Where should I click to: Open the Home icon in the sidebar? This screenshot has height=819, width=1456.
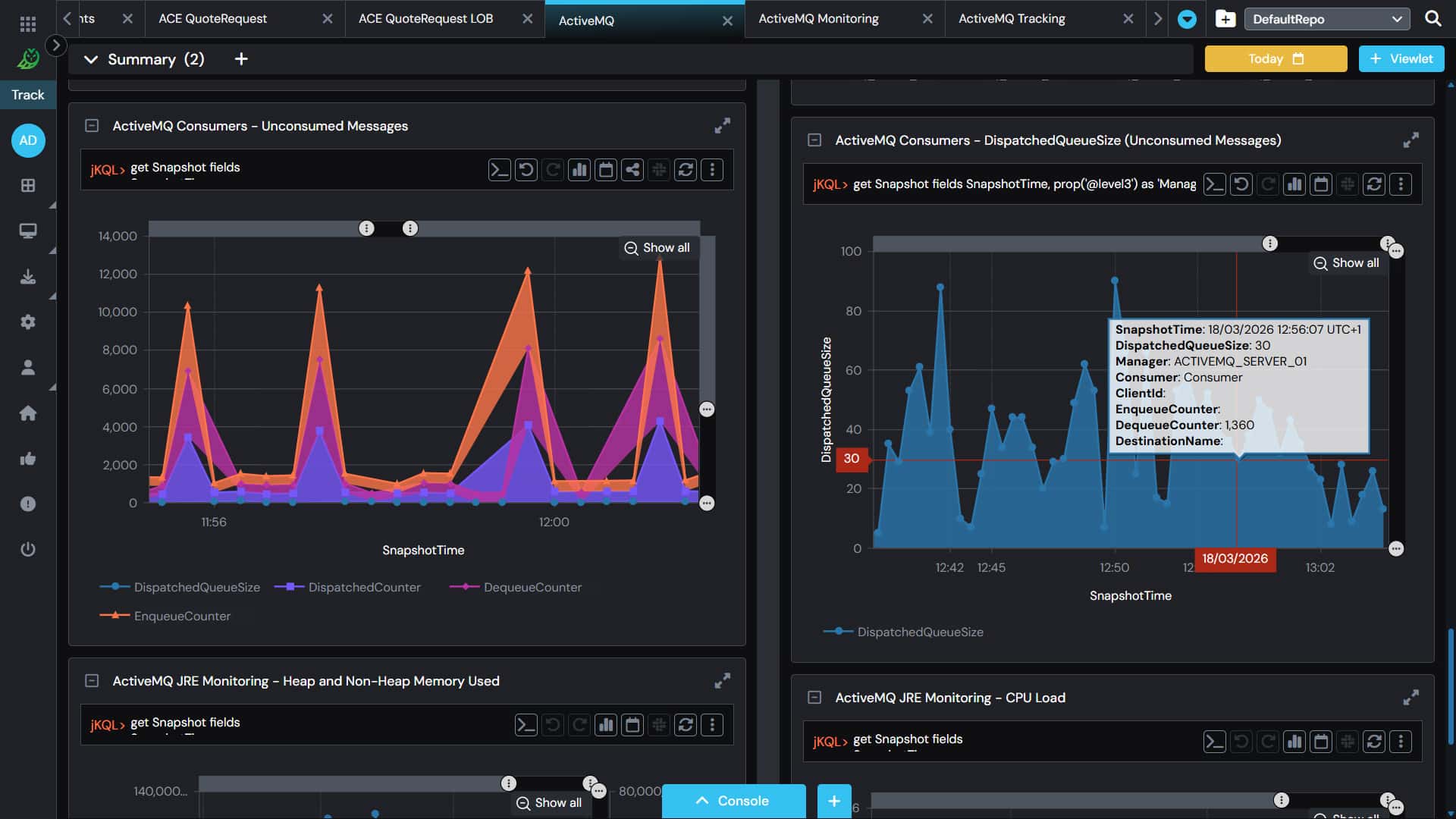point(28,413)
